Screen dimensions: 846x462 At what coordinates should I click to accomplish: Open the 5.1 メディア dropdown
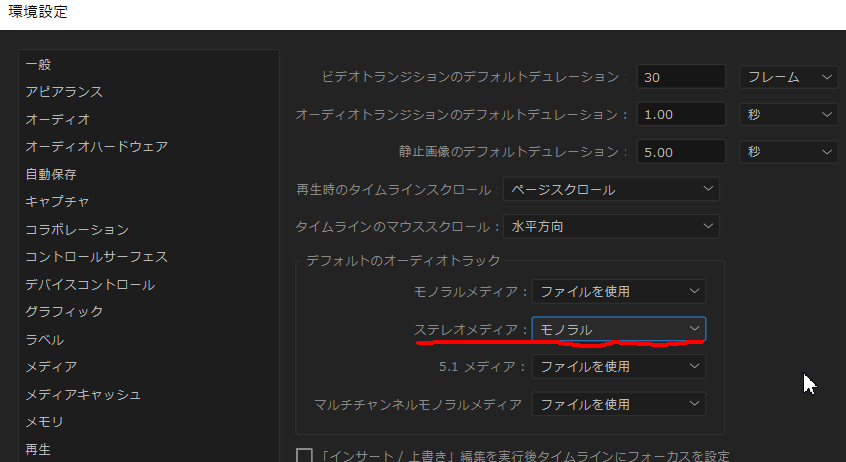coord(619,366)
